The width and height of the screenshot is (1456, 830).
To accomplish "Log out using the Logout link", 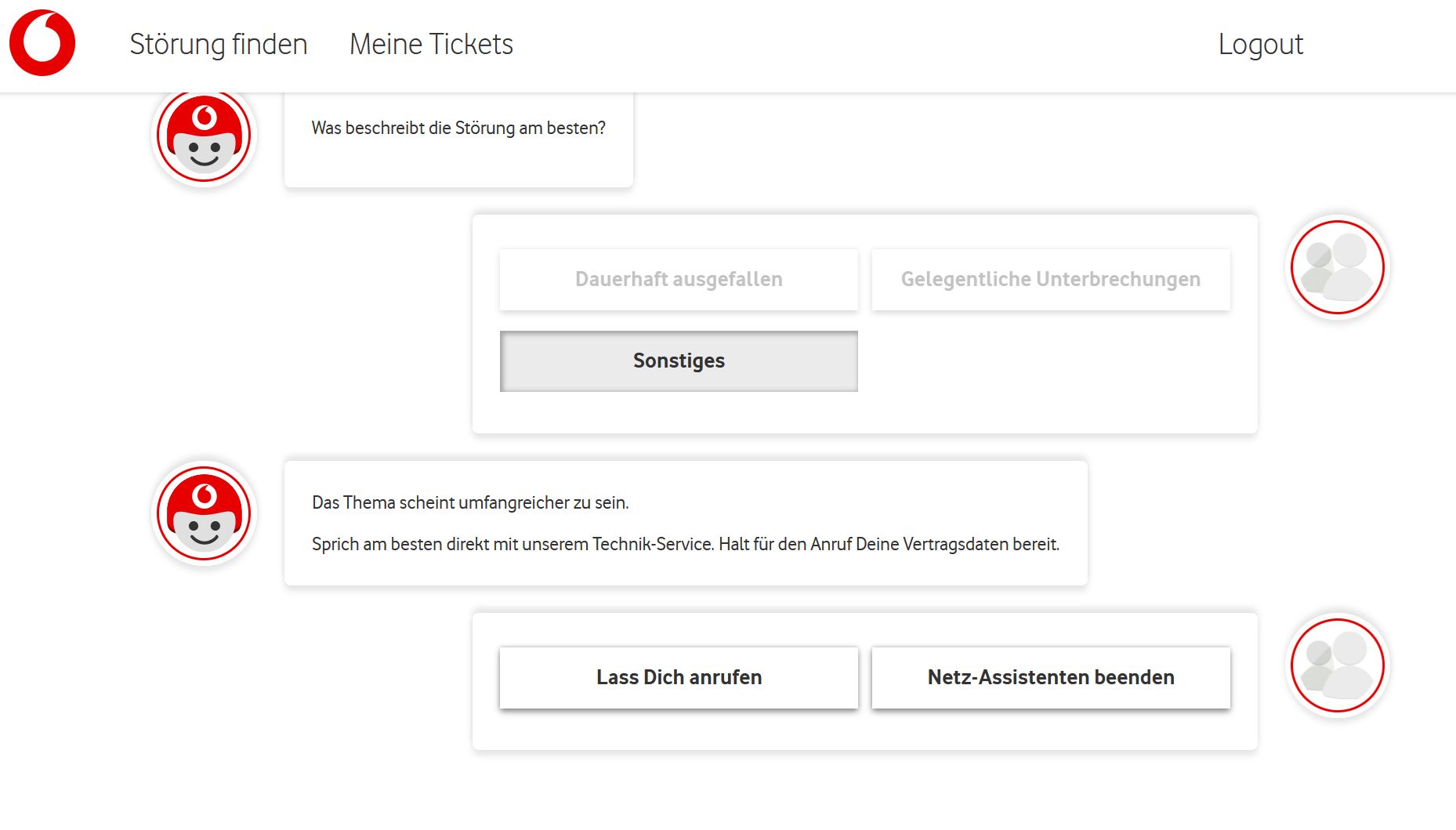I will coord(1260,45).
